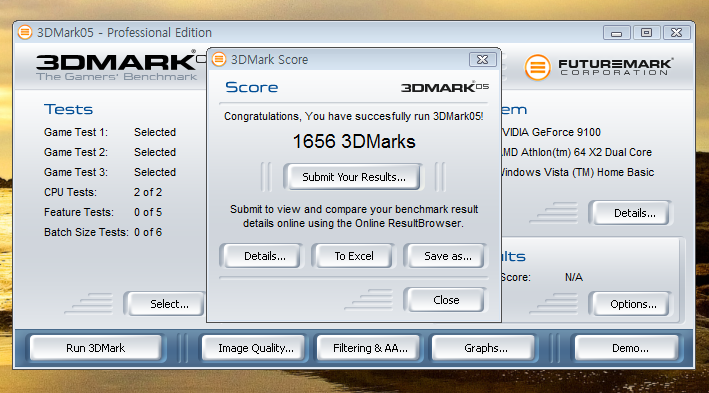
Task: Click 'Game Test 1:' label
Action: point(76,132)
